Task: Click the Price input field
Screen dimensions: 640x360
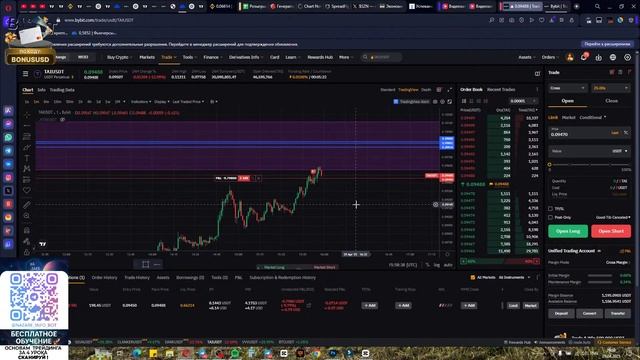Action: pos(589,132)
